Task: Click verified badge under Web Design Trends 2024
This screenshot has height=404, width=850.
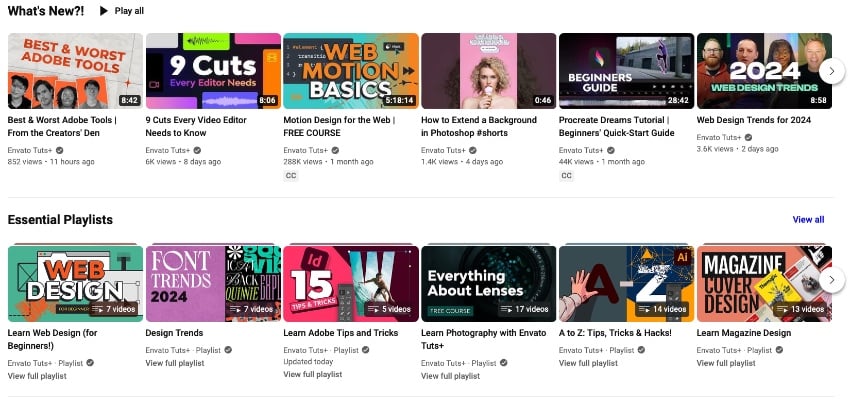Action: tap(748, 137)
